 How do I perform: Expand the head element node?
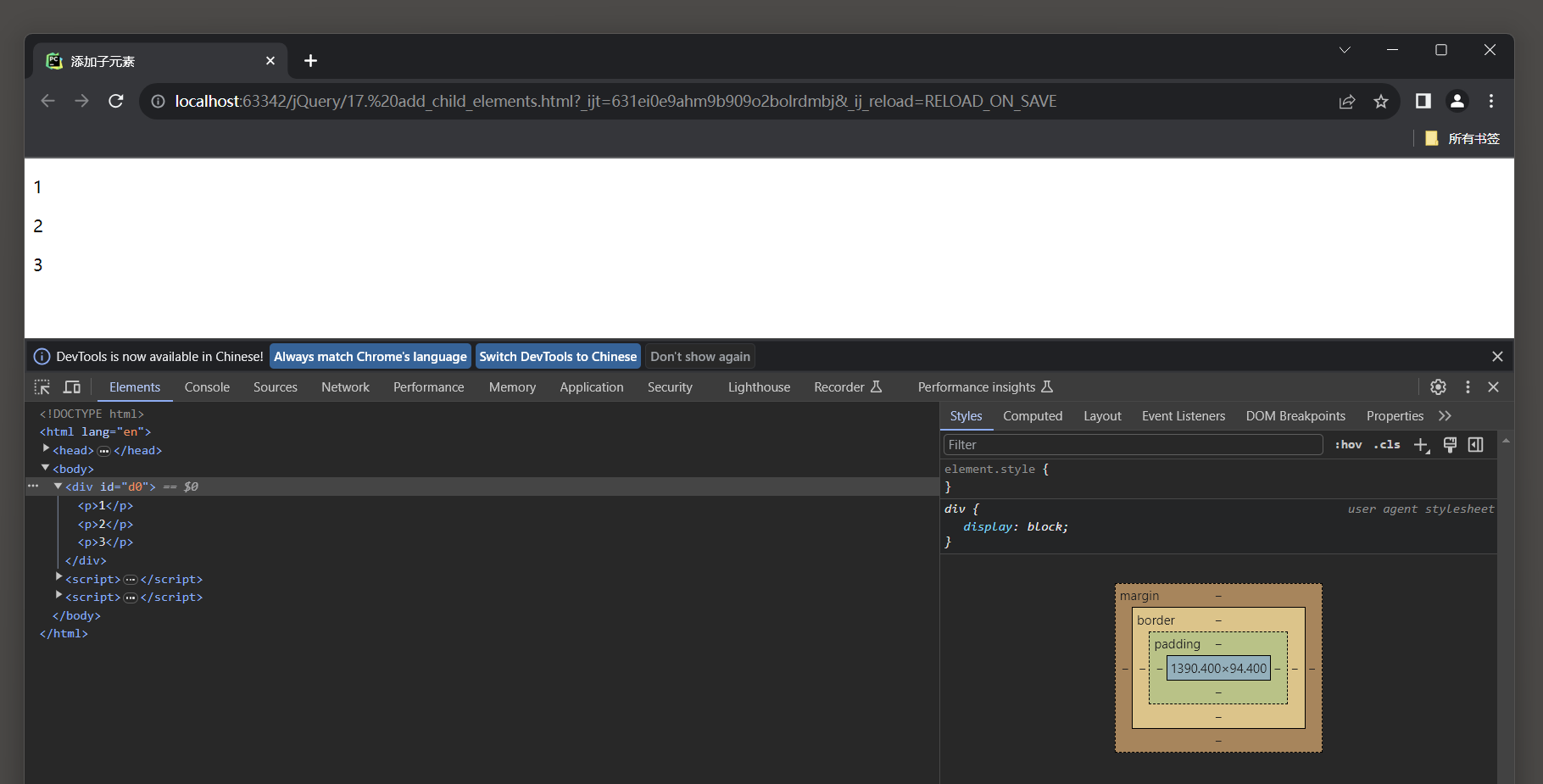(46, 448)
